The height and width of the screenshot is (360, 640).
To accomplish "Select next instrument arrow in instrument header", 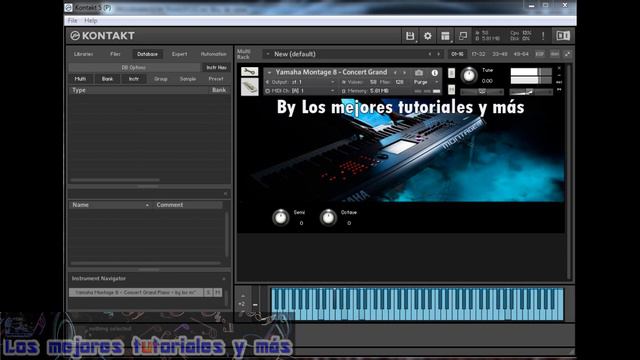I will pos(404,73).
